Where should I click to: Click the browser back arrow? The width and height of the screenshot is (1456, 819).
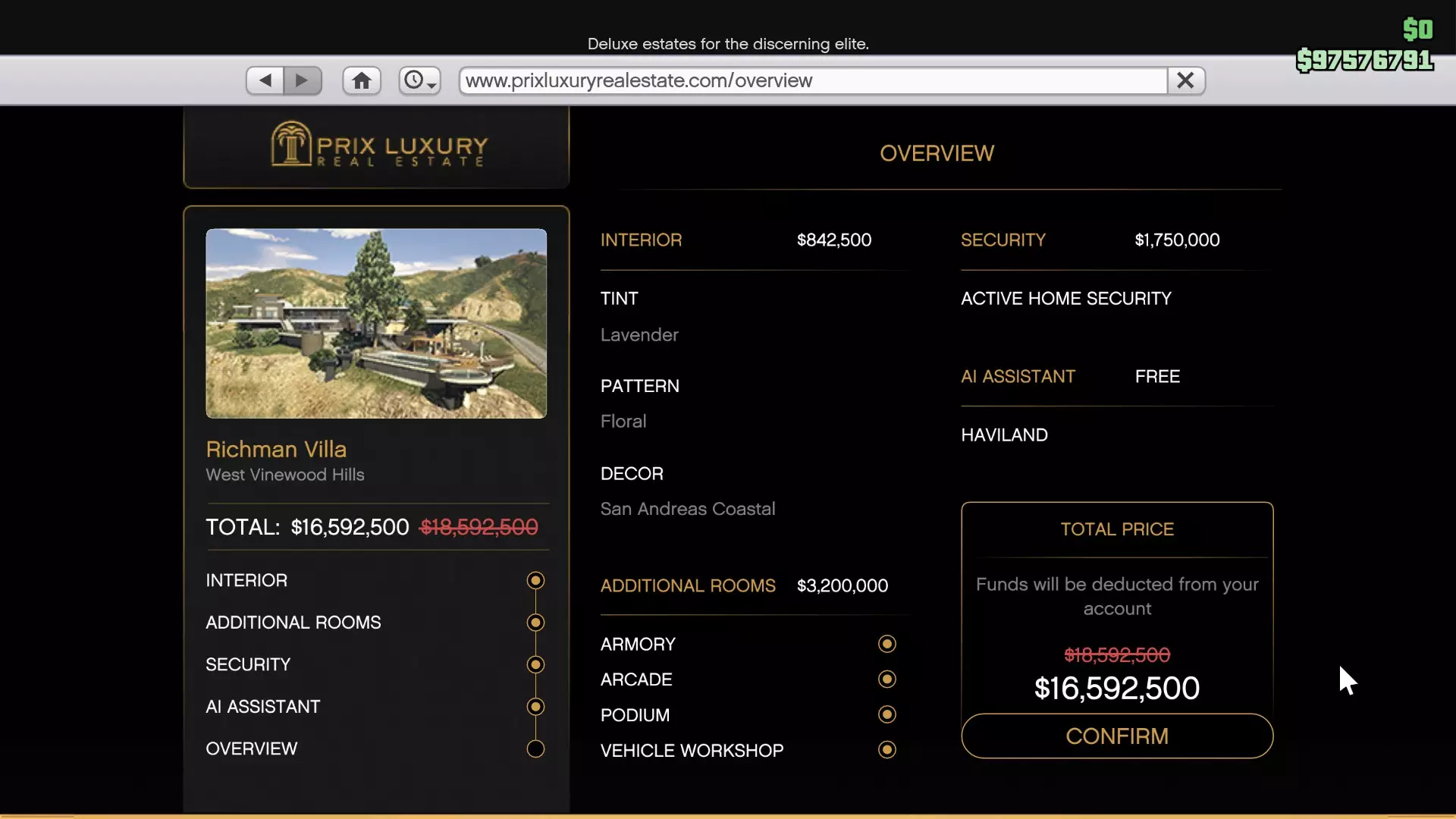[265, 80]
